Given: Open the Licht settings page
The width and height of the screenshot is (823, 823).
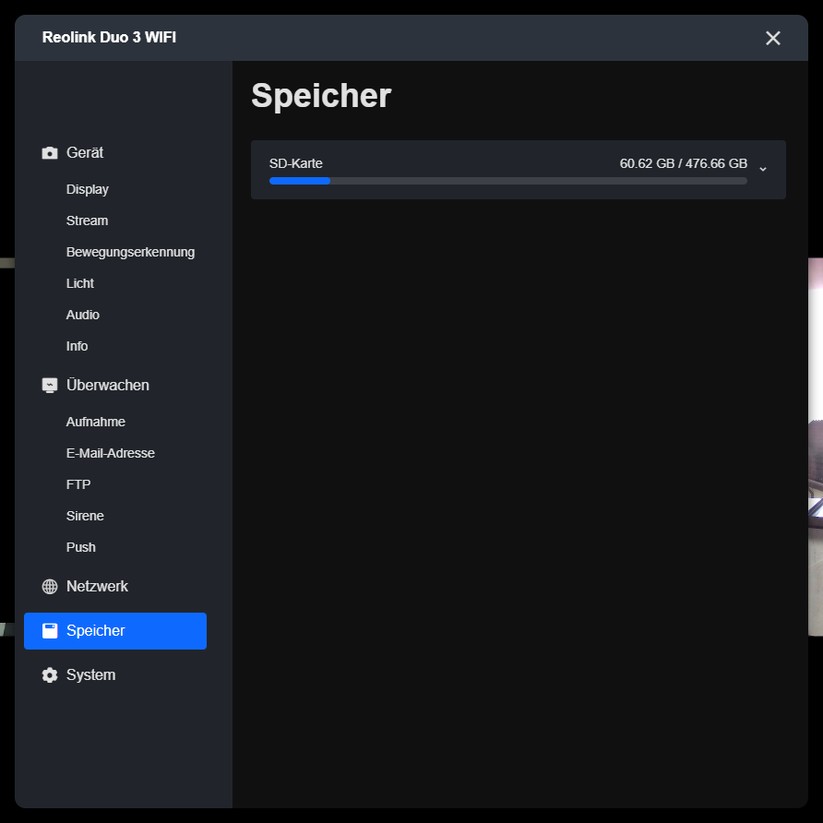Looking at the screenshot, I should click(x=80, y=283).
